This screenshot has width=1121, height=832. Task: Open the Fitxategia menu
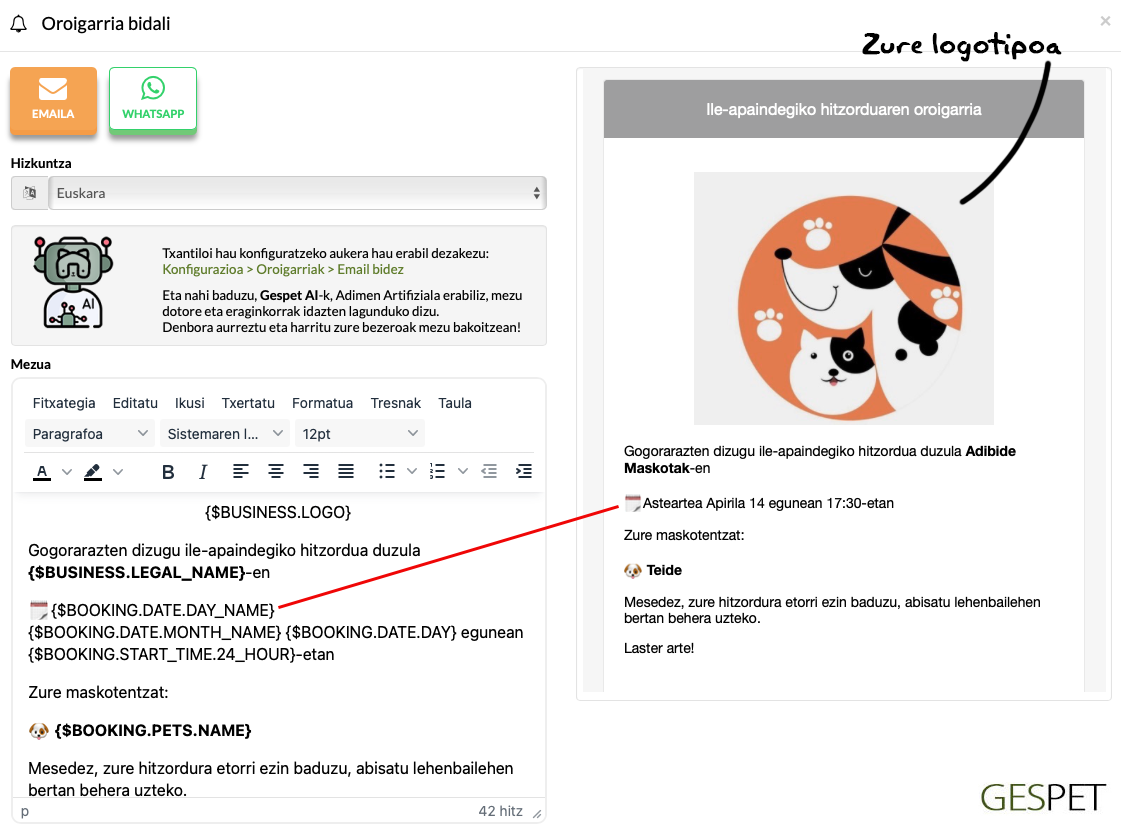pos(64,403)
